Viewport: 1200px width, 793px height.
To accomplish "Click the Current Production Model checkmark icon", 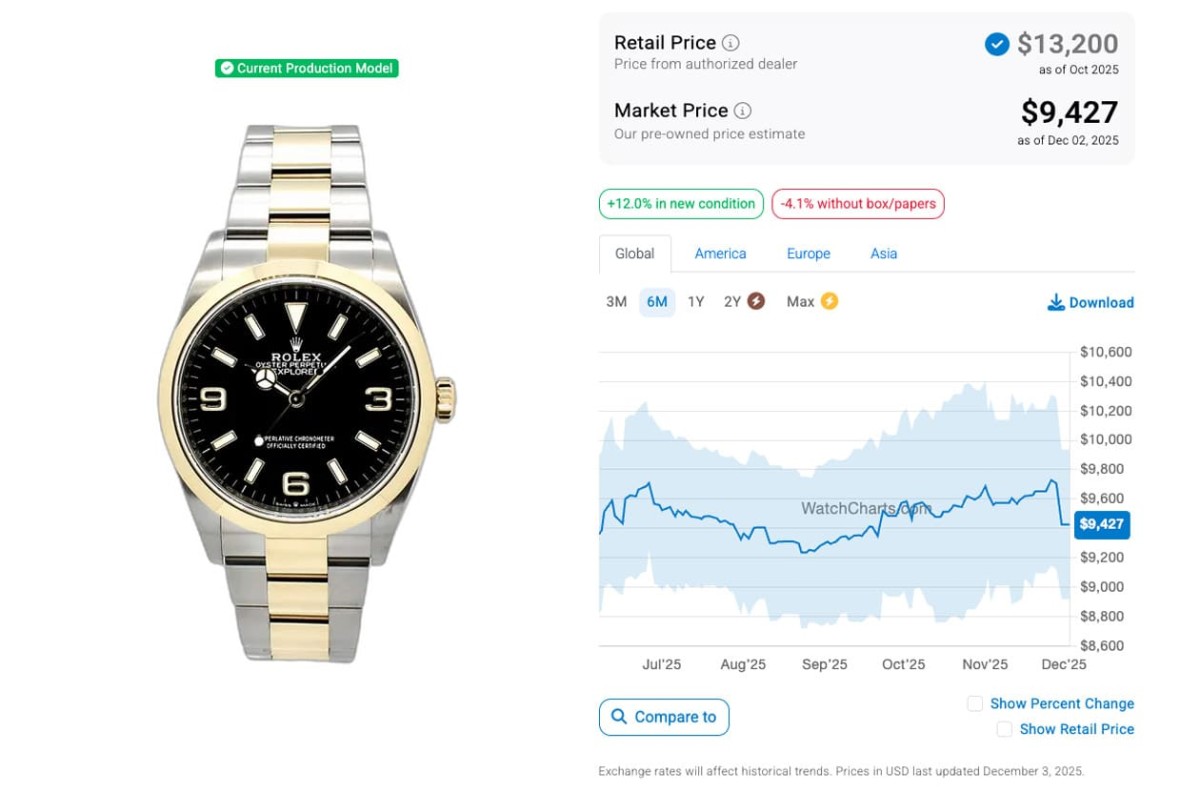I will coord(227,69).
